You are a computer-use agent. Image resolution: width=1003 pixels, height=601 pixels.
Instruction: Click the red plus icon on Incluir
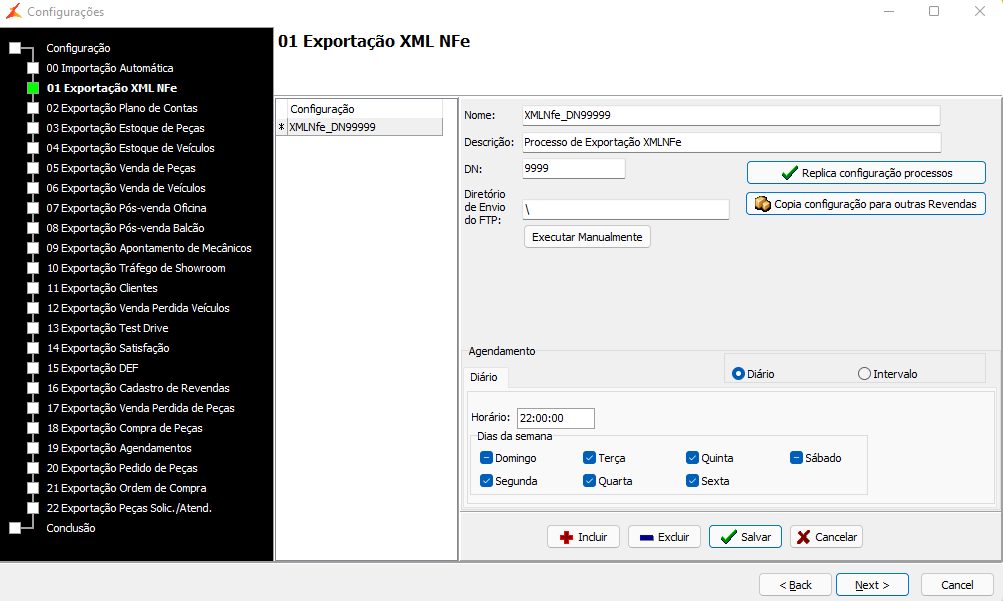click(566, 537)
